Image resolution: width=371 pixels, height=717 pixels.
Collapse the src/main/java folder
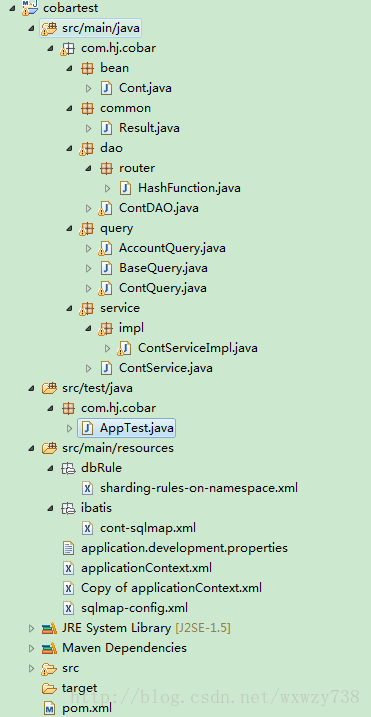click(x=31, y=28)
